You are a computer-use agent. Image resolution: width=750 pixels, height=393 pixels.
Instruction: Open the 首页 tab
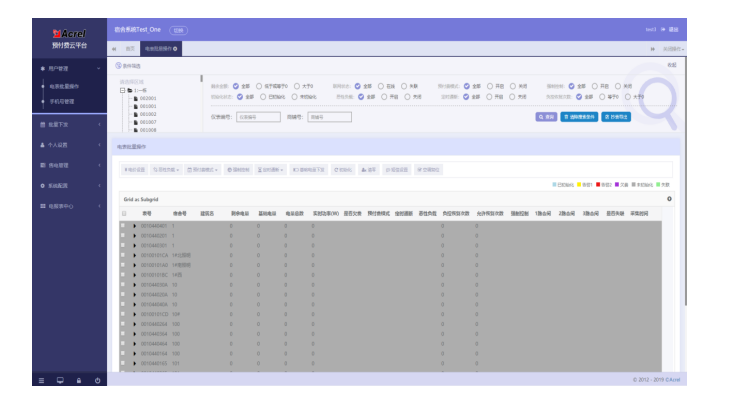[x=130, y=49]
